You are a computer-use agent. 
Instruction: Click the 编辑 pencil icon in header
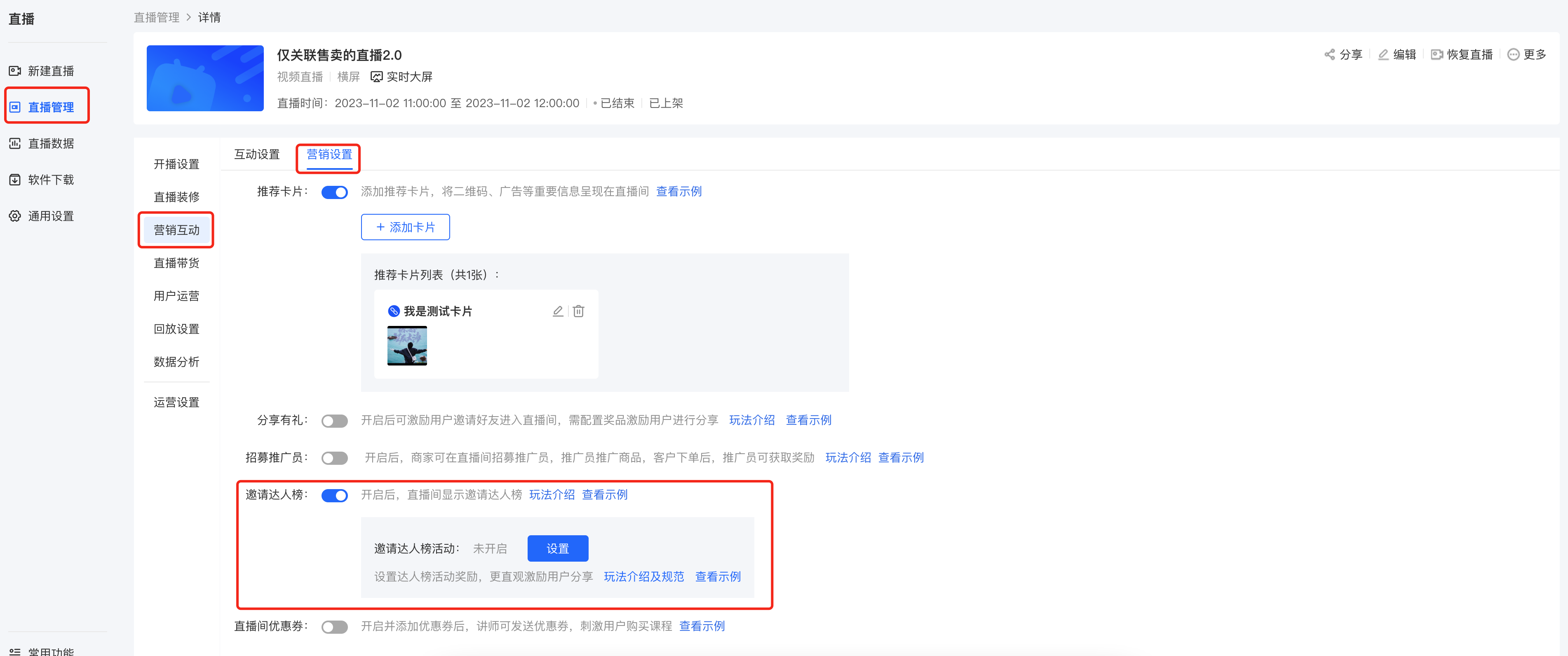coord(1383,55)
